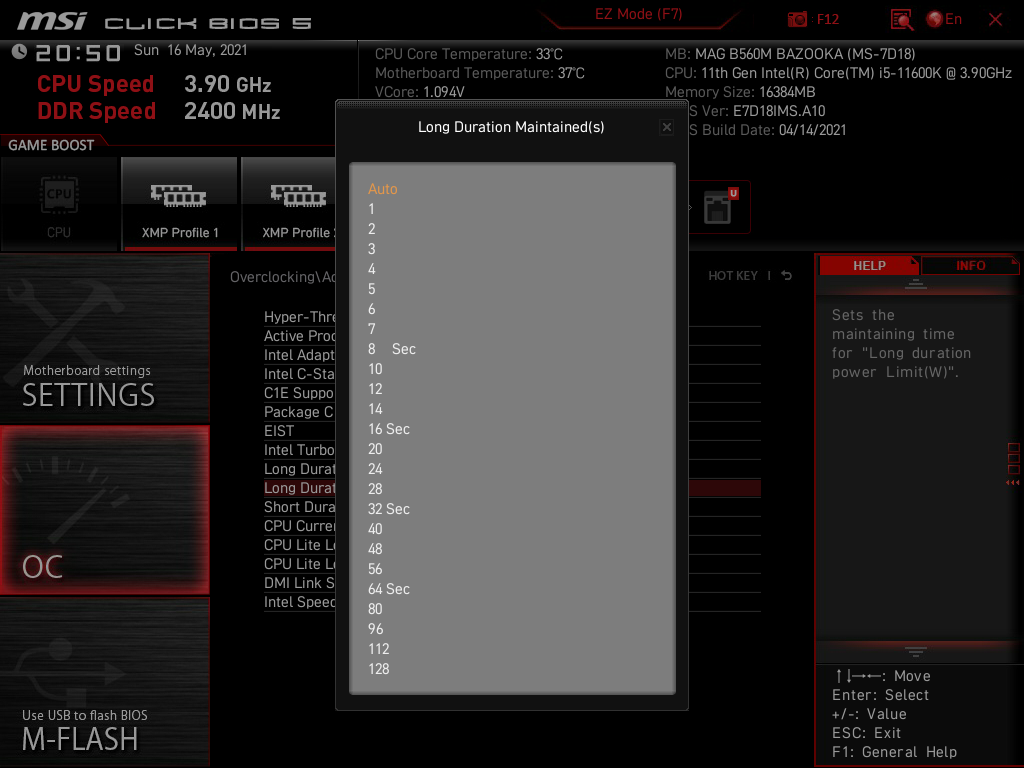Select Auto in the duration list
Image resolution: width=1024 pixels, height=768 pixels.
click(x=383, y=189)
